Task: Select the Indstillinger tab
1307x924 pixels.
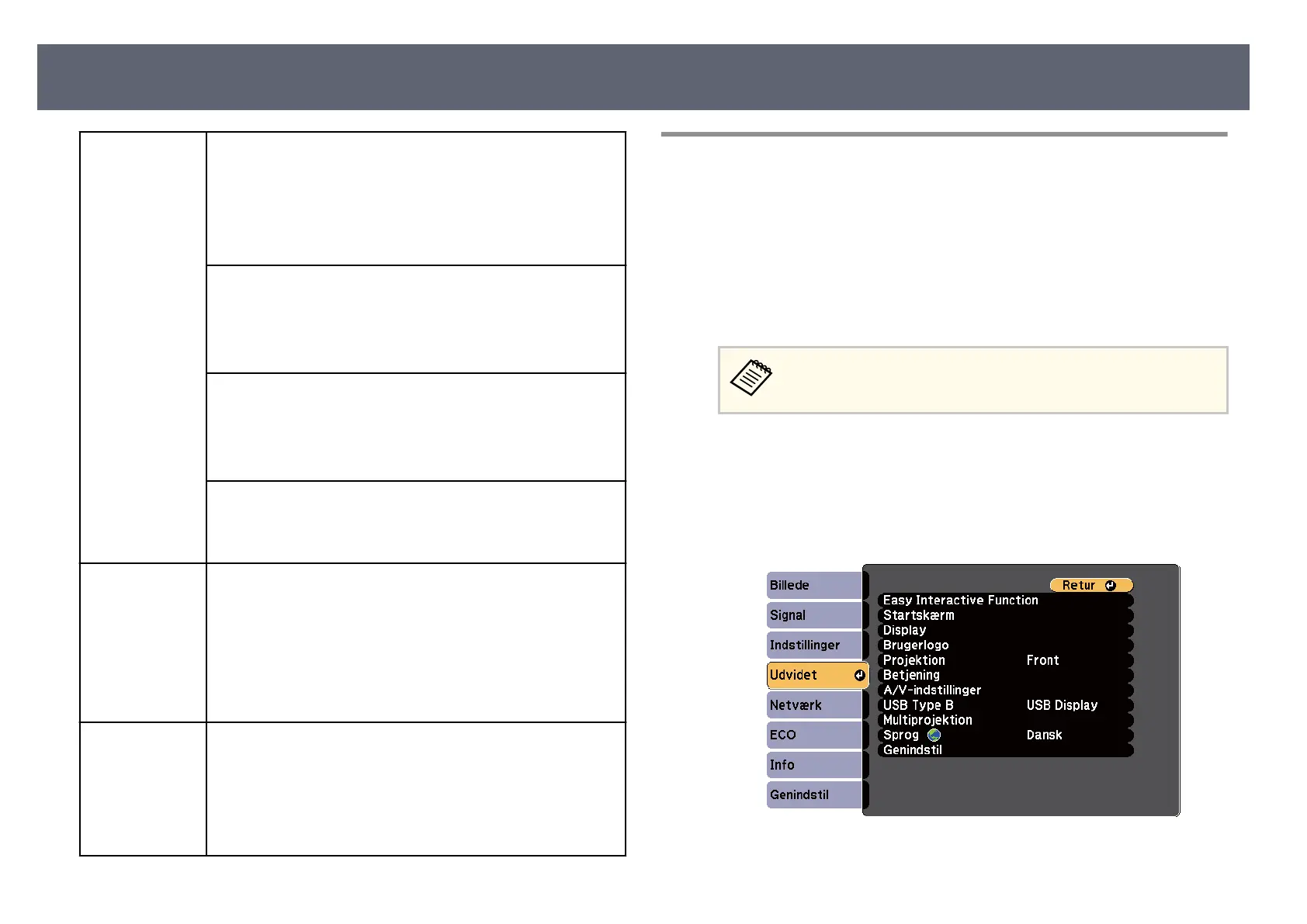Action: (813, 645)
